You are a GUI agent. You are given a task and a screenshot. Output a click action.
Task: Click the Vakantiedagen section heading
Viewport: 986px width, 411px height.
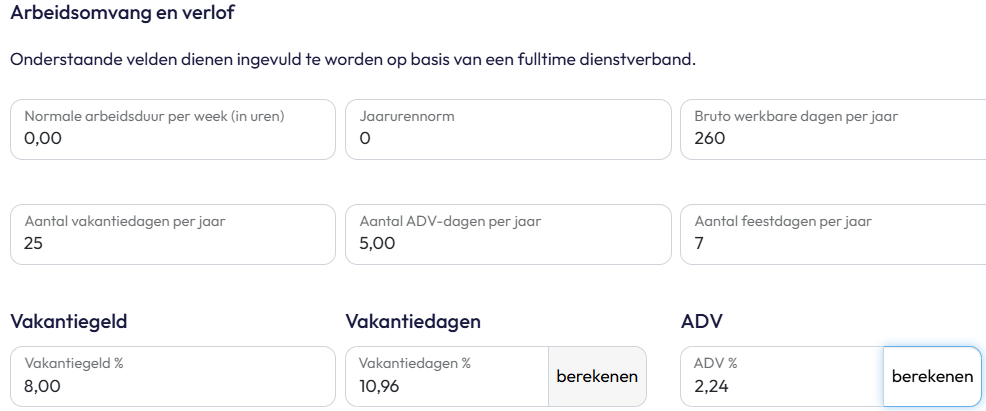[x=413, y=321]
